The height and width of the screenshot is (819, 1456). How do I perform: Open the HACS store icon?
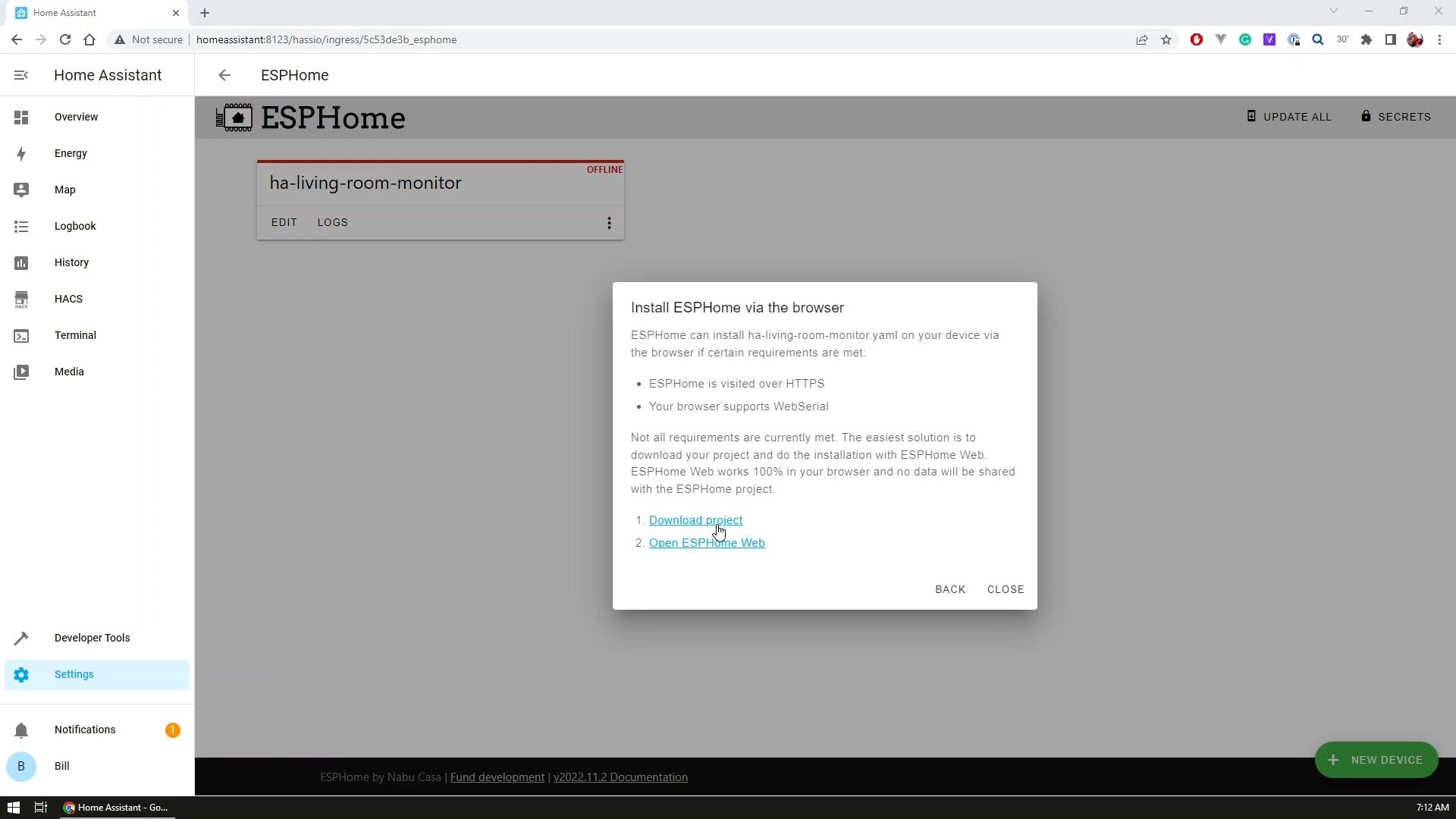tap(21, 300)
